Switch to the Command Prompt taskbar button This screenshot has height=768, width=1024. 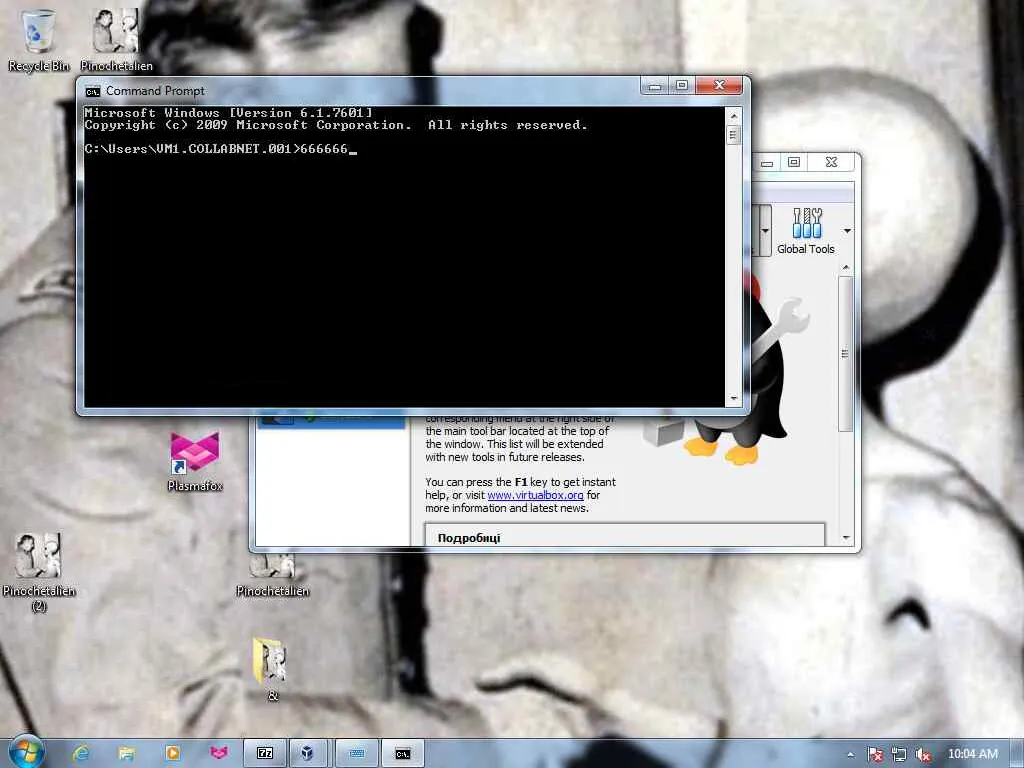403,754
